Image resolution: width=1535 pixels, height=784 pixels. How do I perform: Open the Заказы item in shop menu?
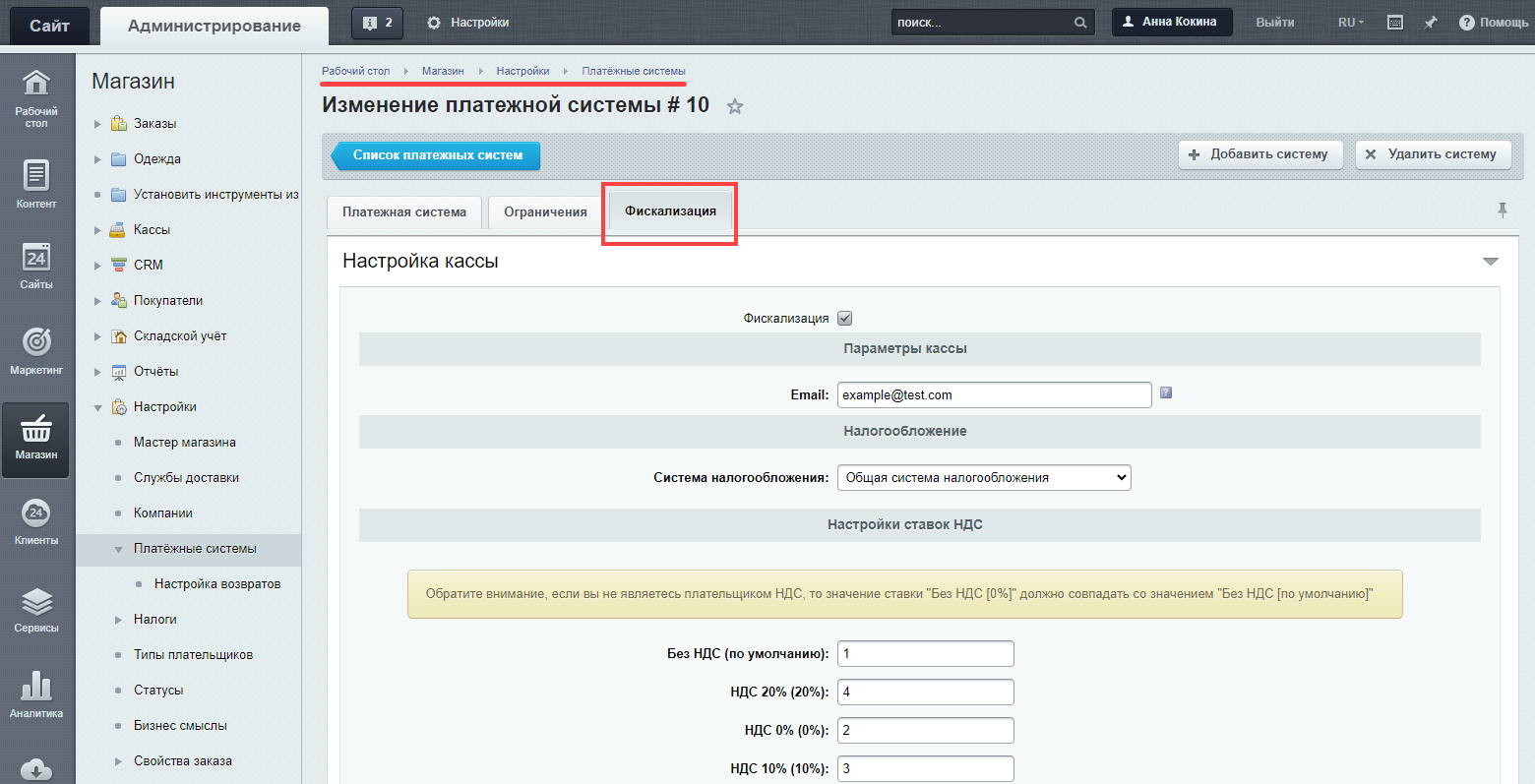155,124
